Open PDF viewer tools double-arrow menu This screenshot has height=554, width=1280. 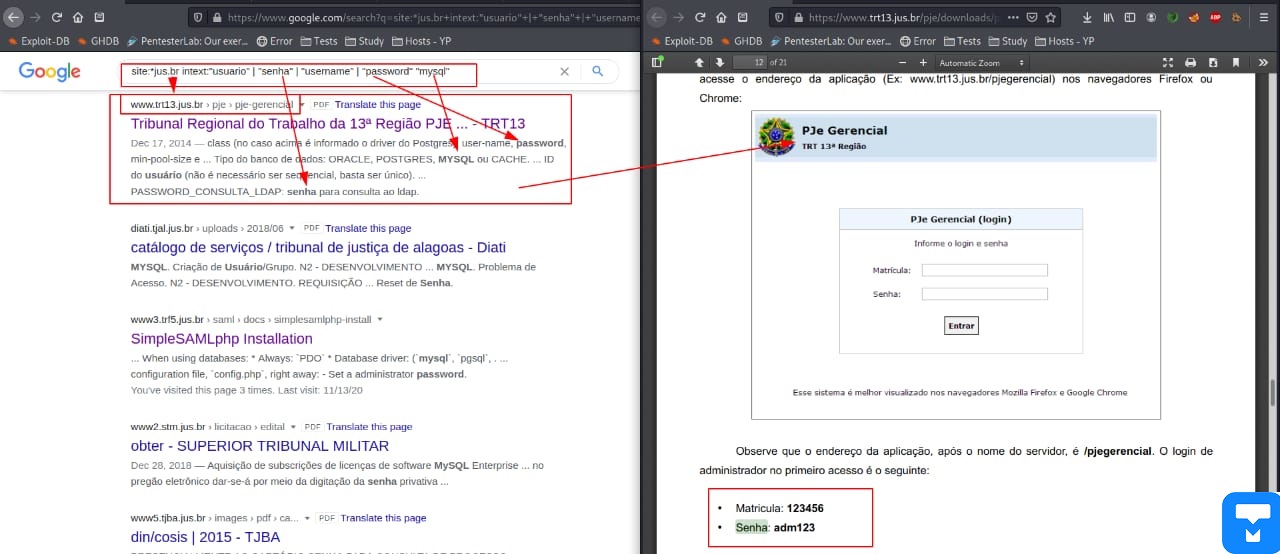click(x=1263, y=62)
